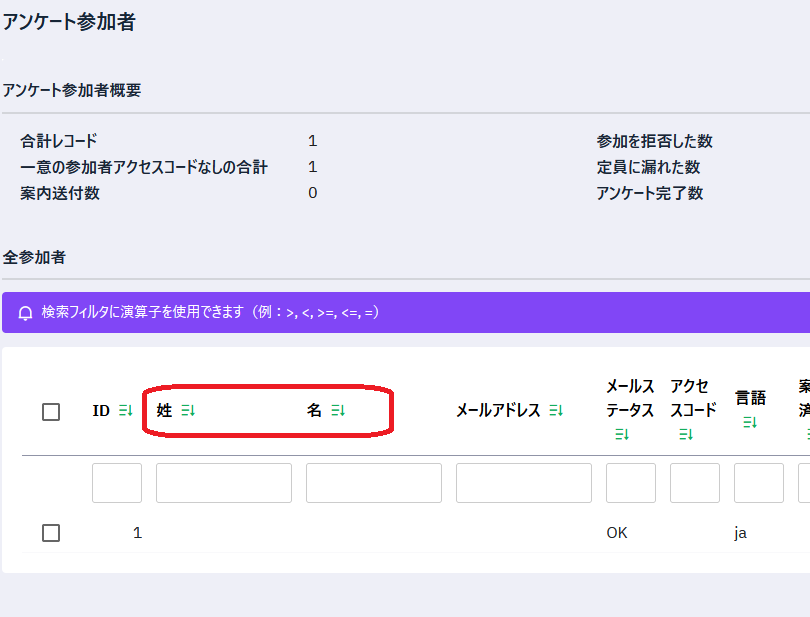810x617 pixels.
Task: Sort by 姓 using its sort icon
Action: click(x=188, y=411)
